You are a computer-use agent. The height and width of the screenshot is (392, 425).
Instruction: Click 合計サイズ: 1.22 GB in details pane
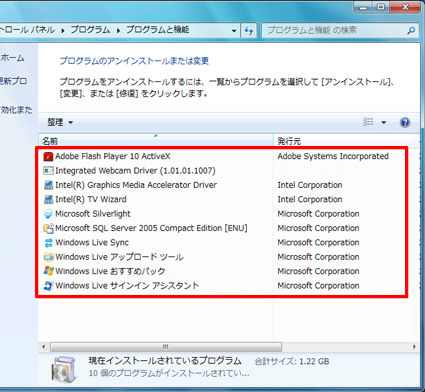pyautogui.click(x=292, y=361)
